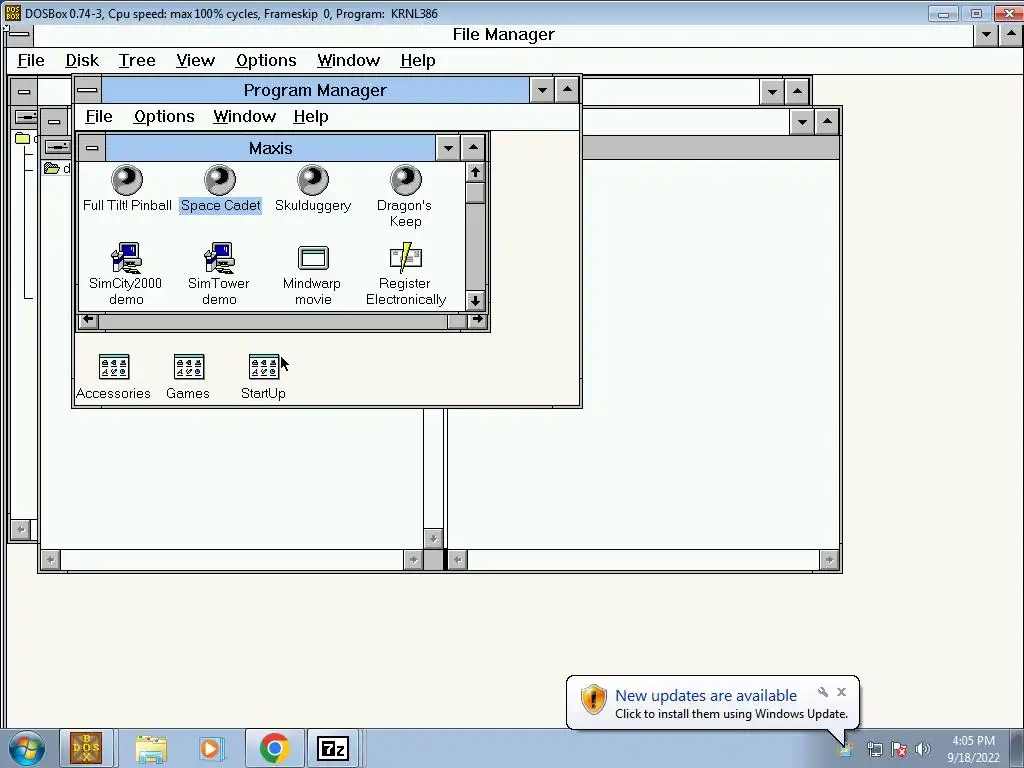This screenshot has width=1024, height=768.
Task: Click the Program Manager title bar
Action: coord(315,90)
